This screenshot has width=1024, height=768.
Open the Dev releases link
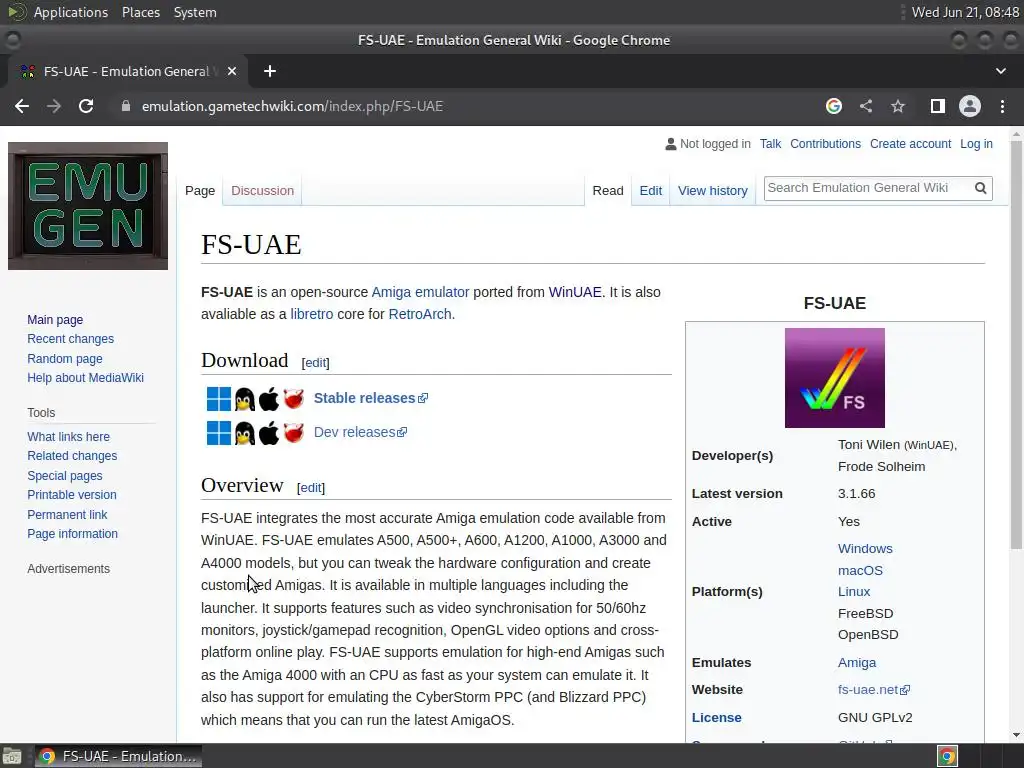click(x=360, y=432)
